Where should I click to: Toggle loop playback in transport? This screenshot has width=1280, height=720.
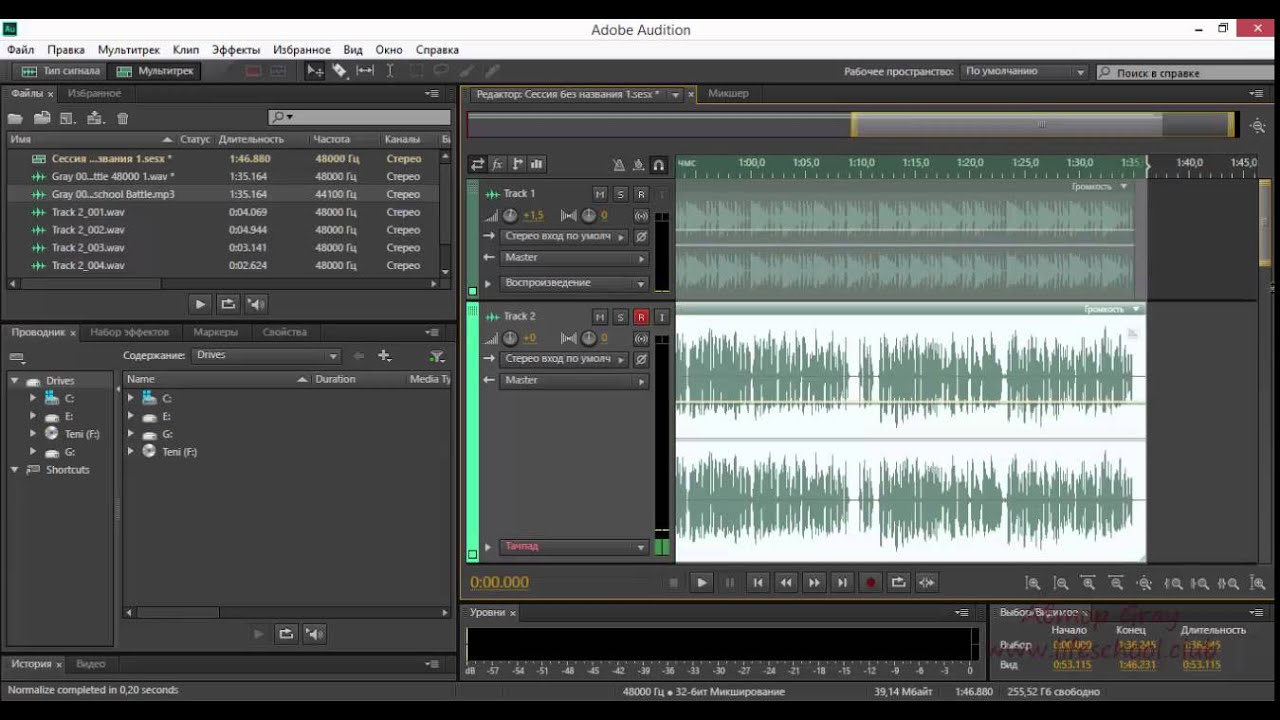(x=898, y=582)
